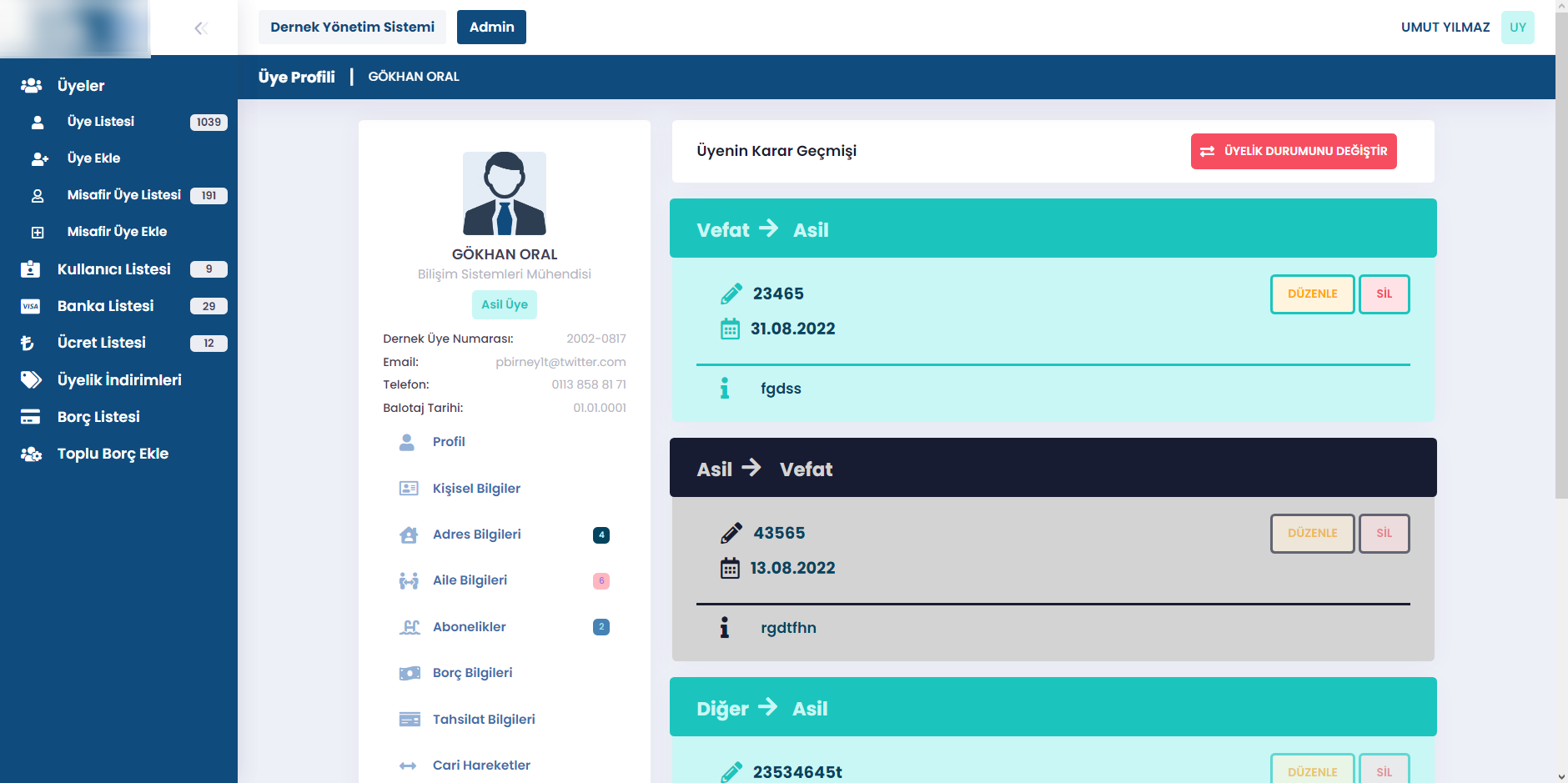Click the Admin button in top bar
The image size is (1568, 783).
[491, 28]
